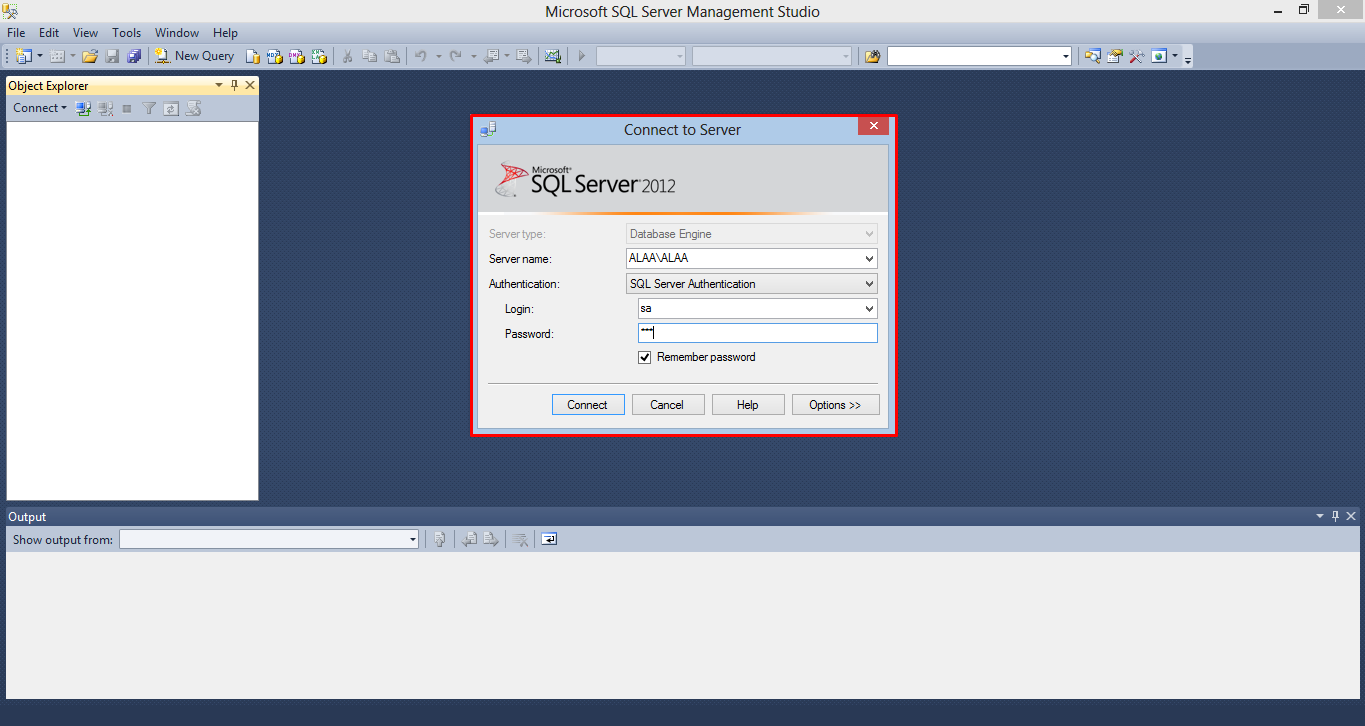This screenshot has height=726, width=1365.
Task: Click the Connect button in dialog
Action: coord(588,405)
